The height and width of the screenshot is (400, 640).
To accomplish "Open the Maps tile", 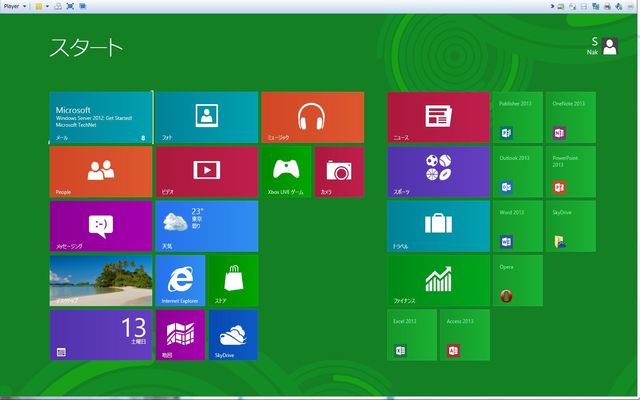I will (180, 335).
